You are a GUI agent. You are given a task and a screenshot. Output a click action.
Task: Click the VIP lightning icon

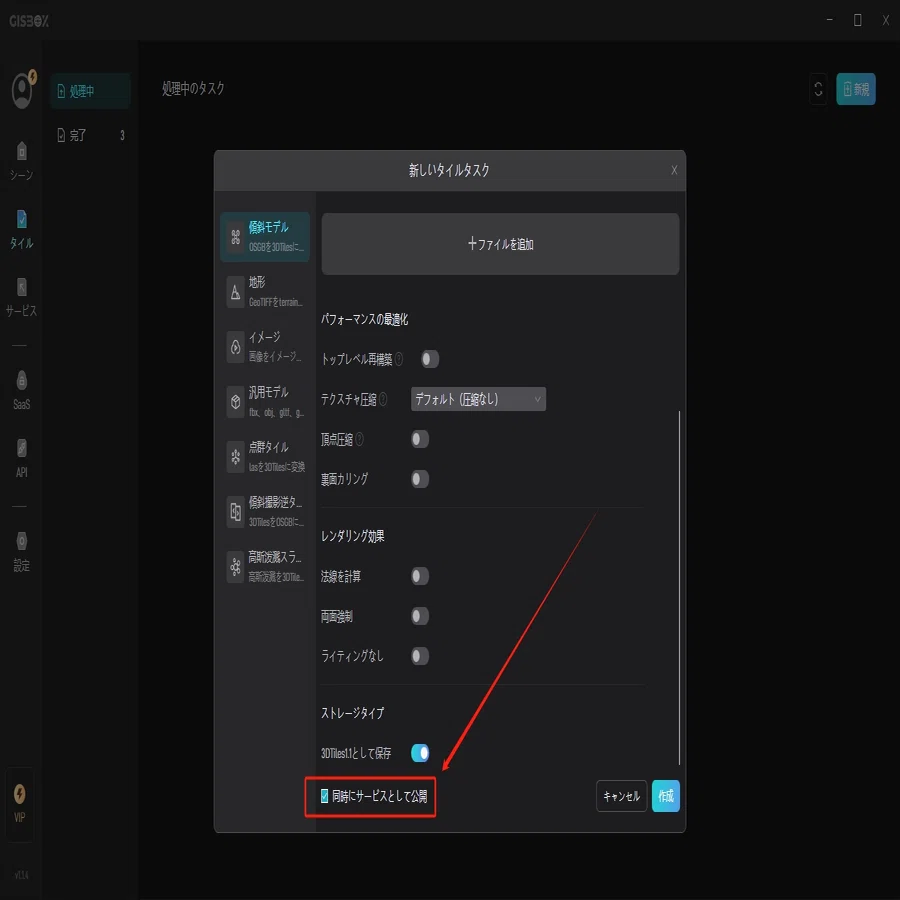click(20, 794)
